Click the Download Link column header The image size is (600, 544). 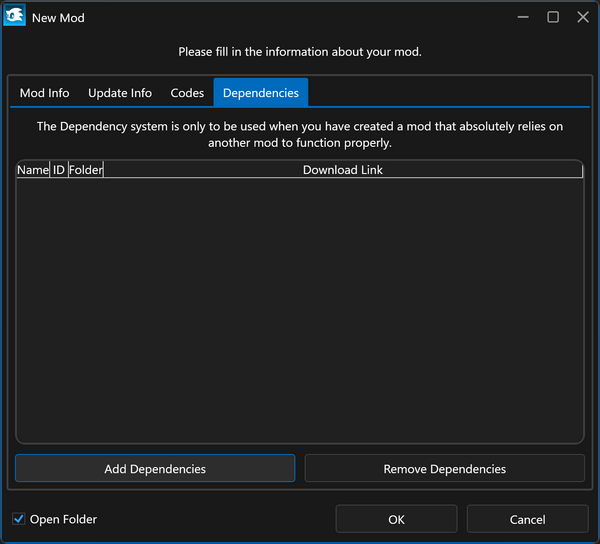click(x=343, y=170)
